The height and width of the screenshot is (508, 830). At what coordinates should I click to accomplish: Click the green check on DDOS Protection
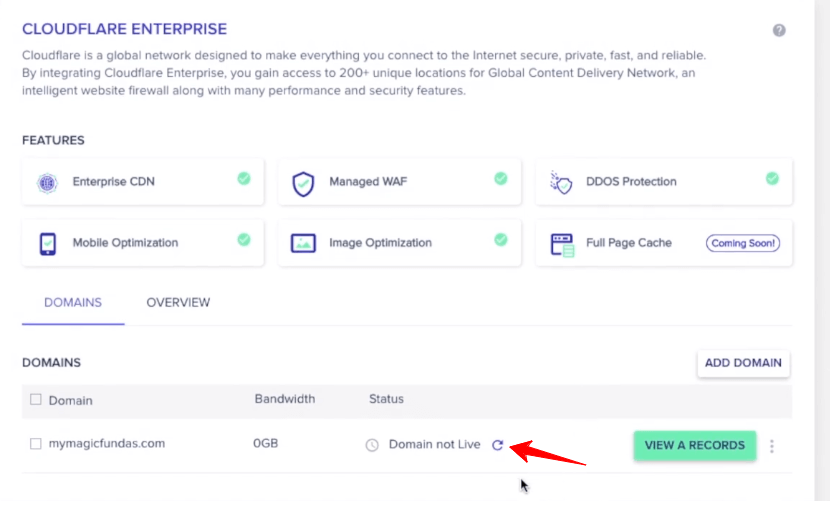(x=772, y=178)
